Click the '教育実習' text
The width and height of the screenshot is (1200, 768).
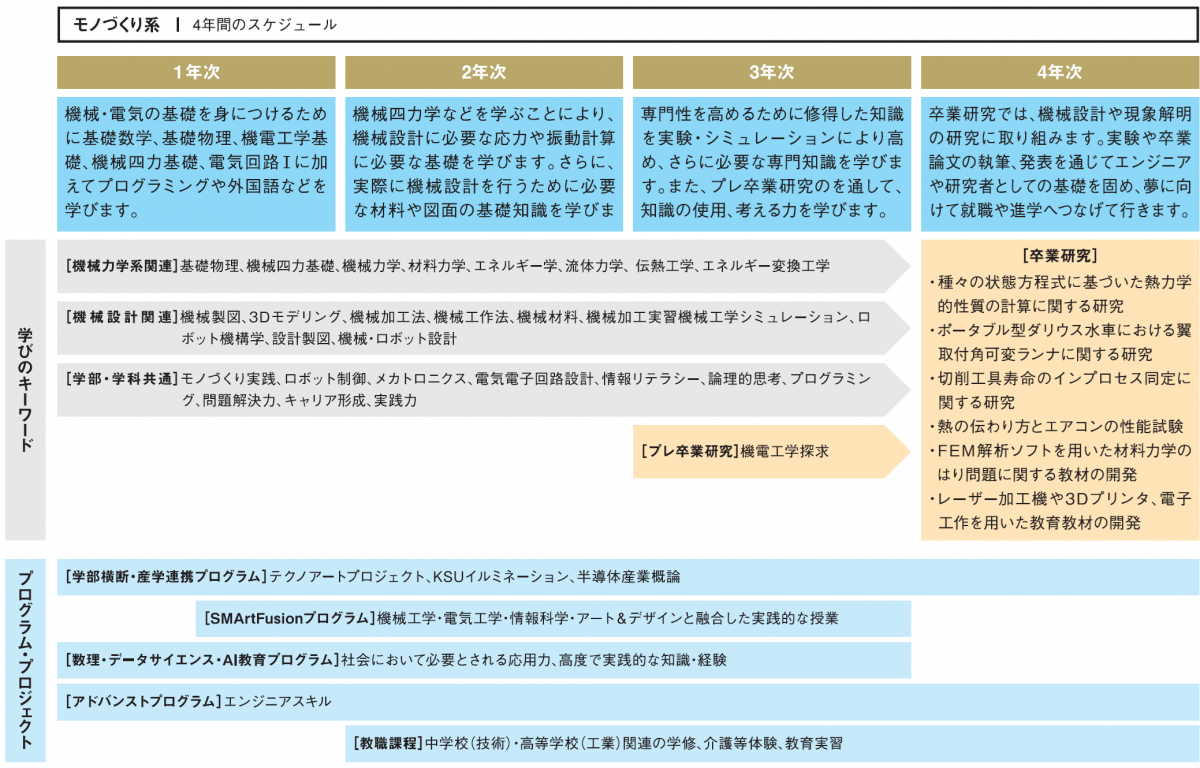814,743
